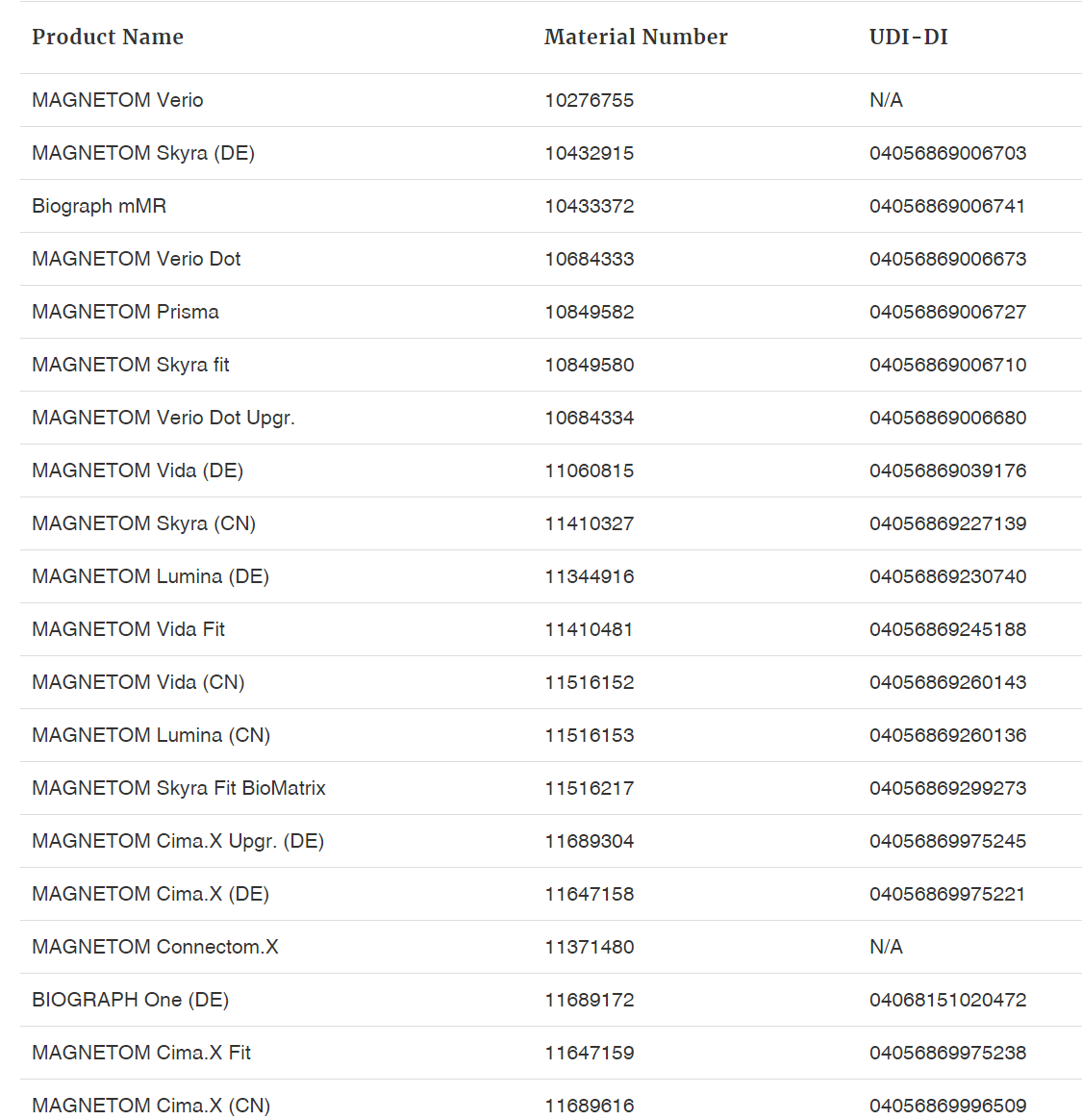
Task: Select the MAGNETOM Connectom.X product name
Action: (x=155, y=947)
